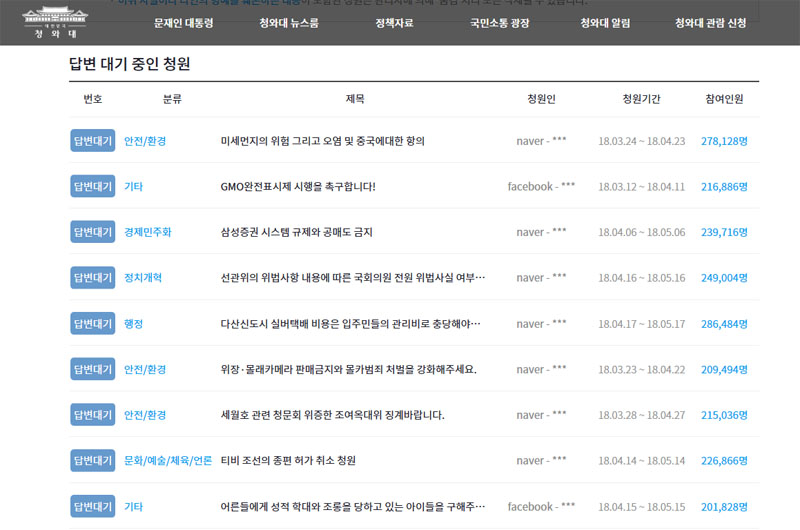Open the 청와대 뉴스룸 menu

coord(289,23)
